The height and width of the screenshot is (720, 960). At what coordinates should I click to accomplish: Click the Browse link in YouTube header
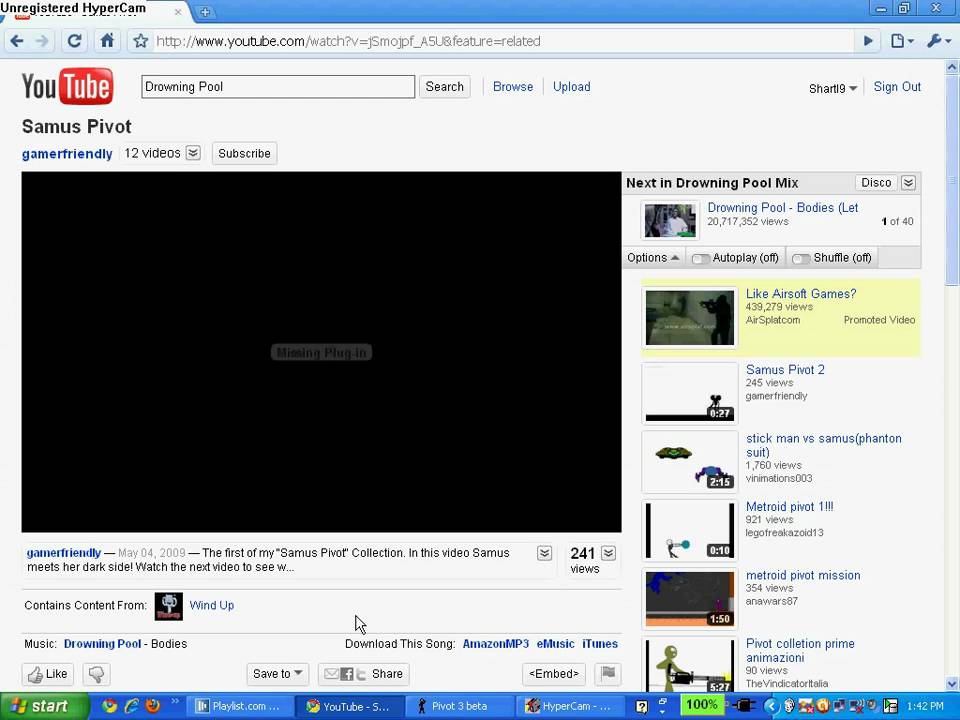click(x=513, y=87)
